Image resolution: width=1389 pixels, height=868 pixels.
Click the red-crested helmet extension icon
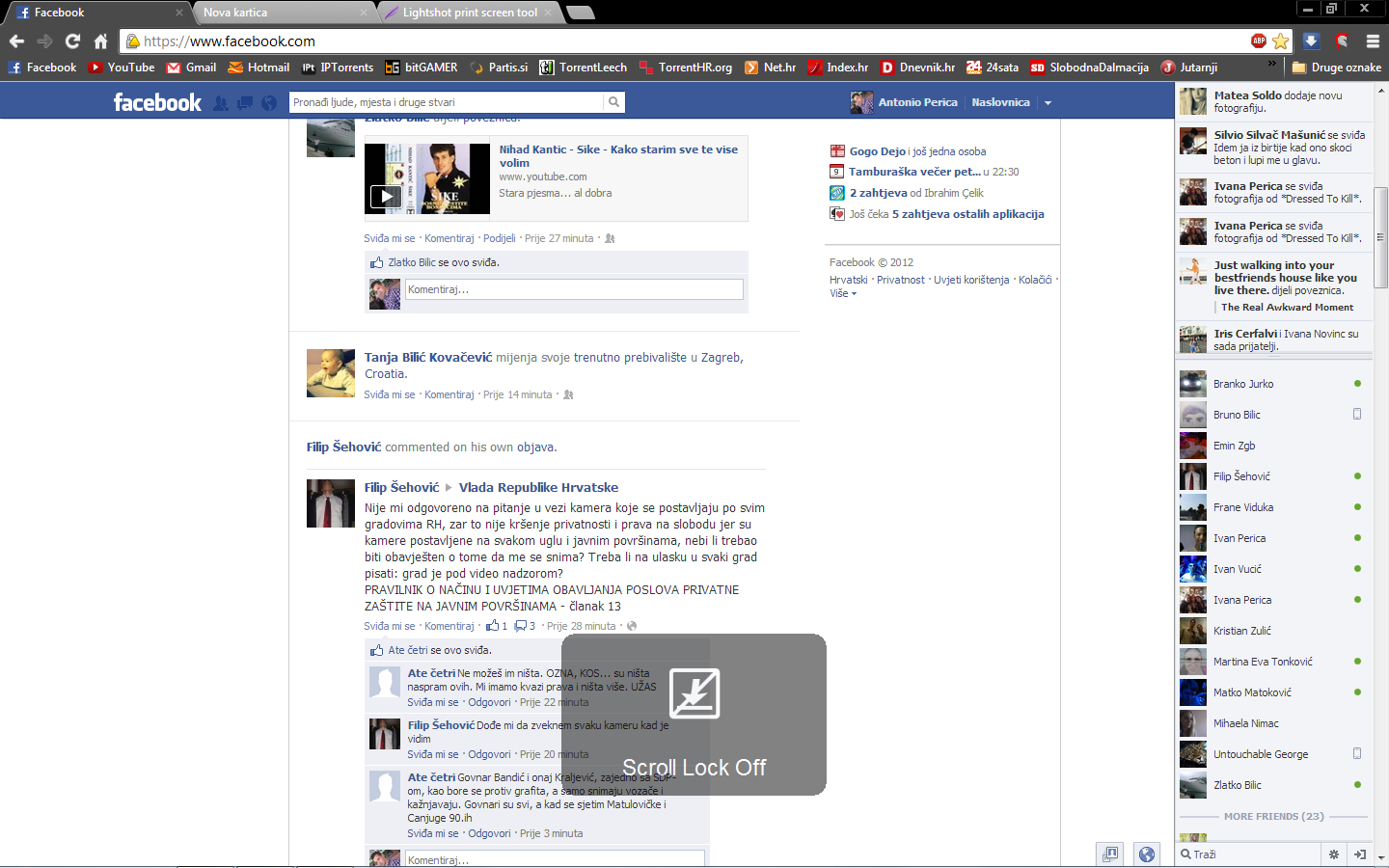(1342, 41)
